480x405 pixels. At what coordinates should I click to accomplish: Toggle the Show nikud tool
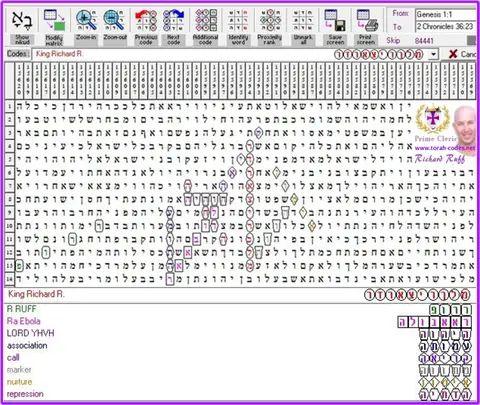pyautogui.click(x=22, y=27)
